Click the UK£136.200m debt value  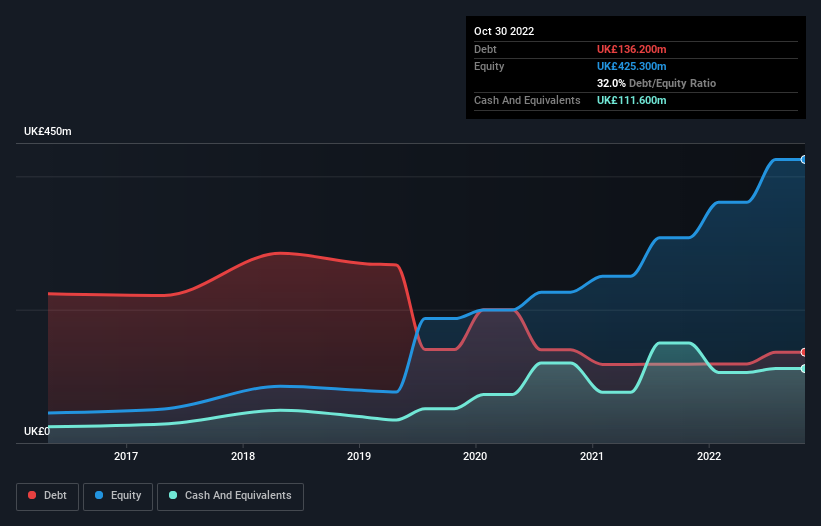pyautogui.click(x=631, y=49)
